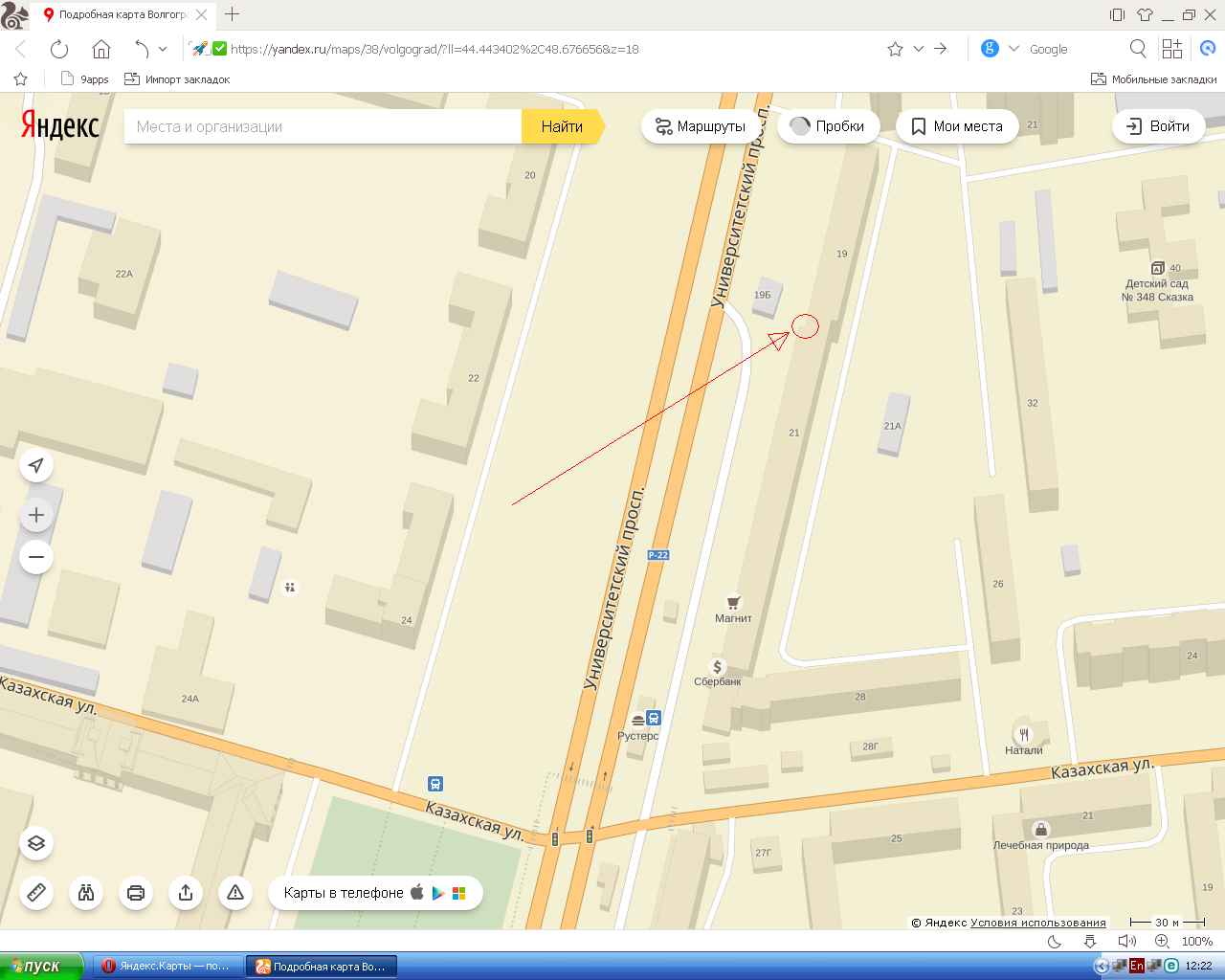The width and height of the screenshot is (1225, 980).
Task: Open Импорт закладок in bookmarks bar
Action: pyautogui.click(x=178, y=79)
